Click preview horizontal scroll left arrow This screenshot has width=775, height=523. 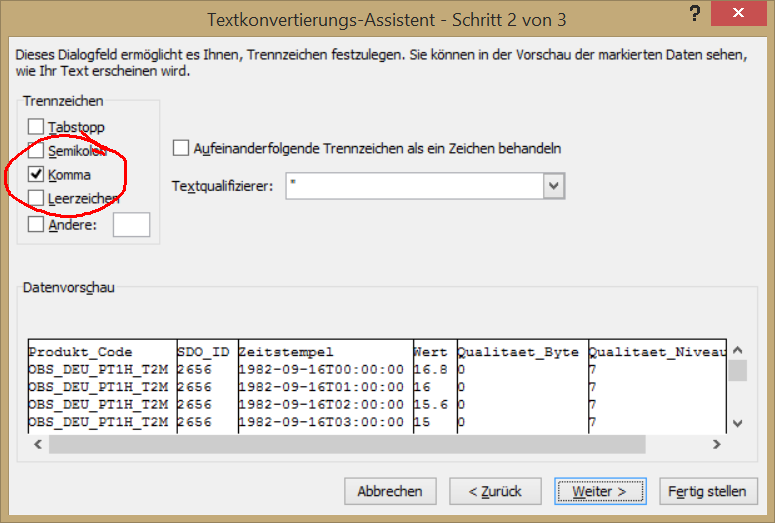(38, 444)
